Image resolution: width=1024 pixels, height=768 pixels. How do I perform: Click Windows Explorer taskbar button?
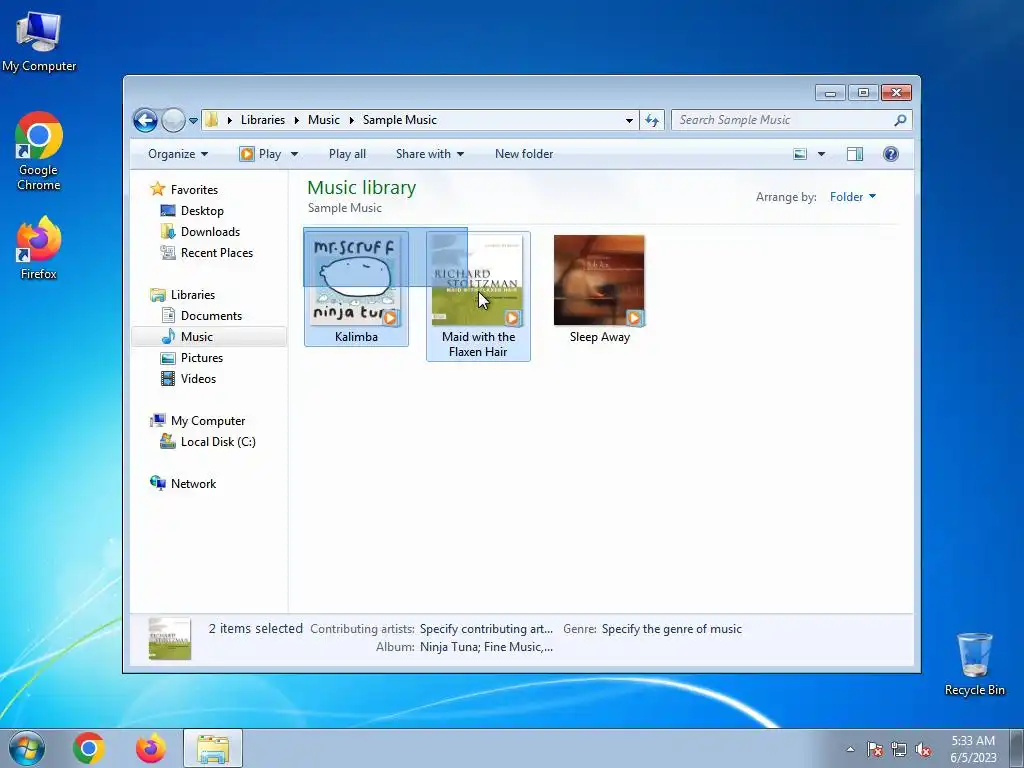213,748
